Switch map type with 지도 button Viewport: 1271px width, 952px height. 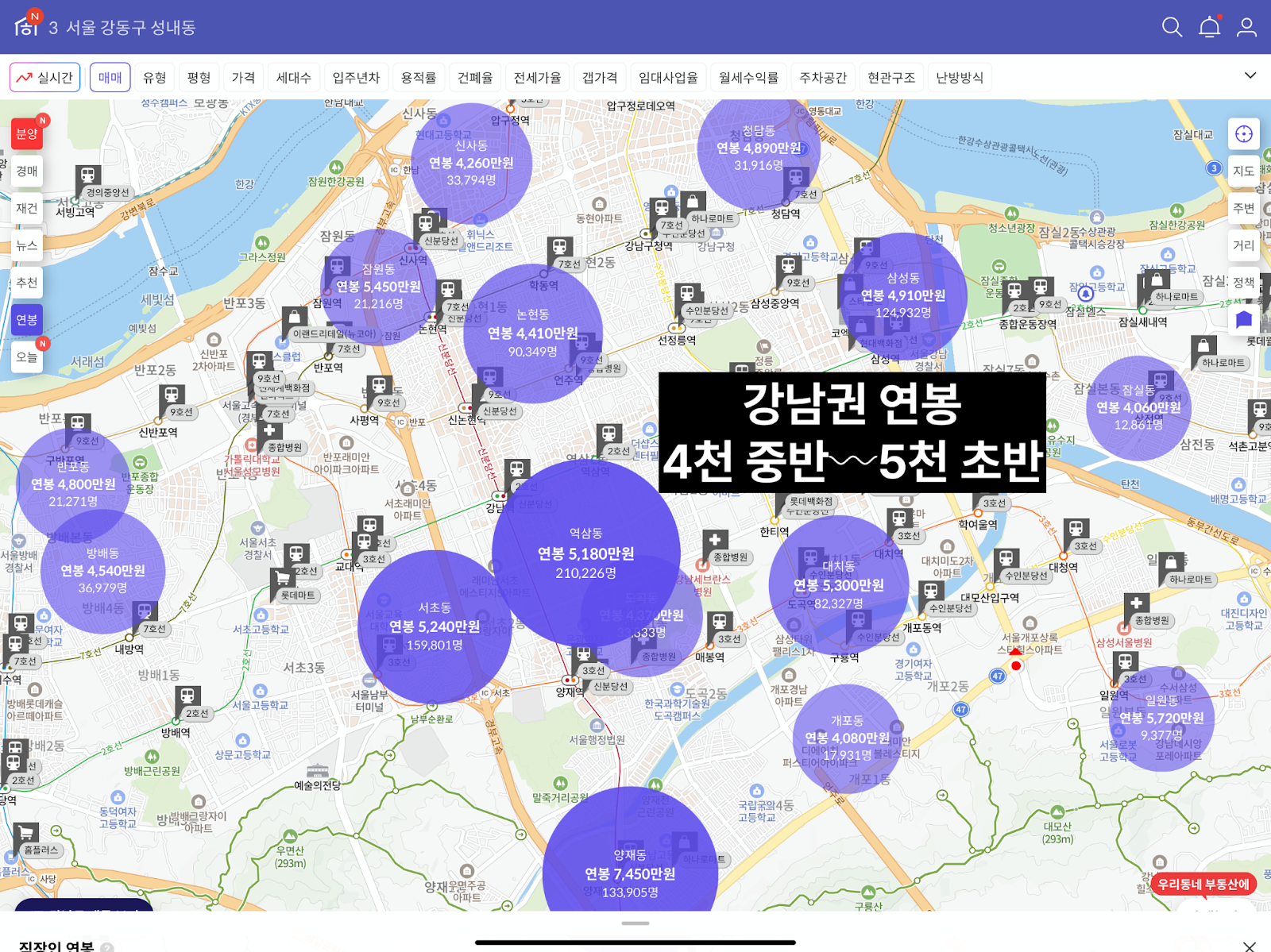(x=1244, y=172)
